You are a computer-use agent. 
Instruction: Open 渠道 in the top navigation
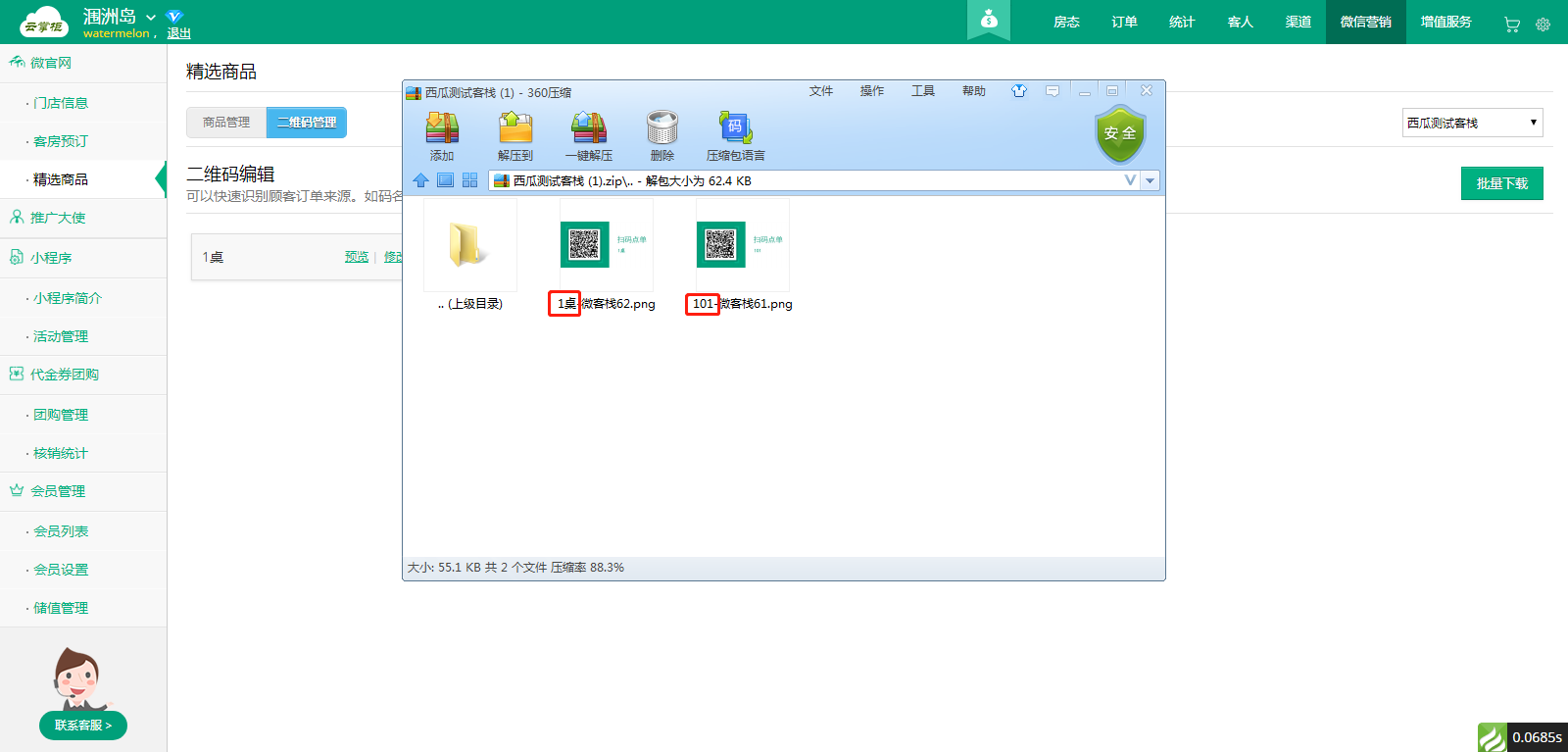(1298, 22)
